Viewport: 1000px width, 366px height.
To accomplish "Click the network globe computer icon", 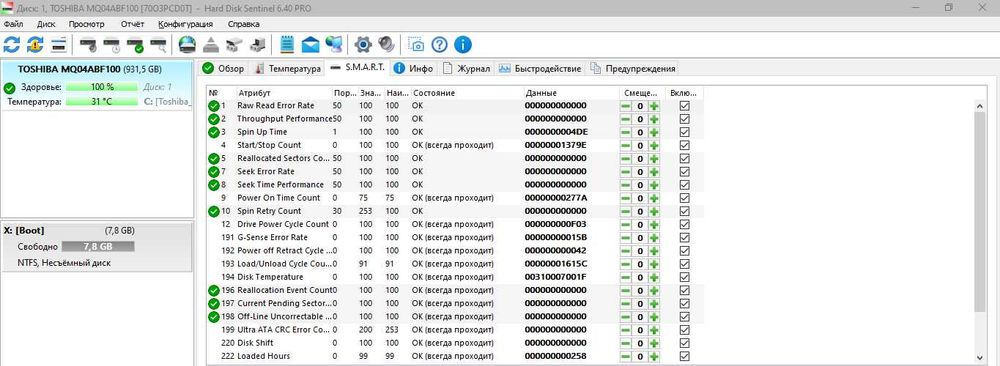I will click(334, 45).
